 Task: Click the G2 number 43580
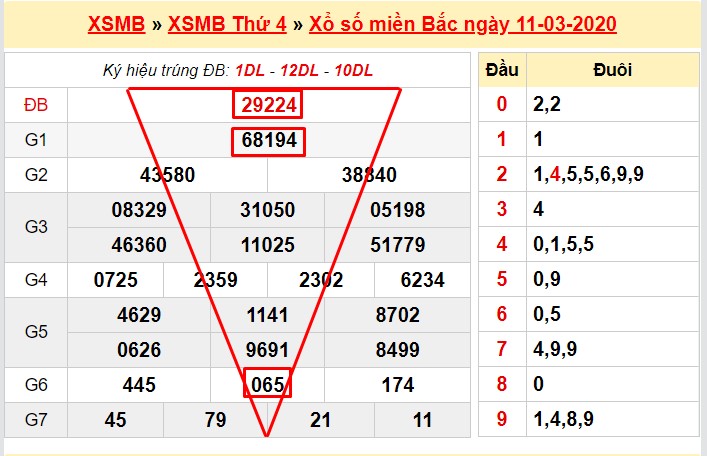click(x=168, y=175)
